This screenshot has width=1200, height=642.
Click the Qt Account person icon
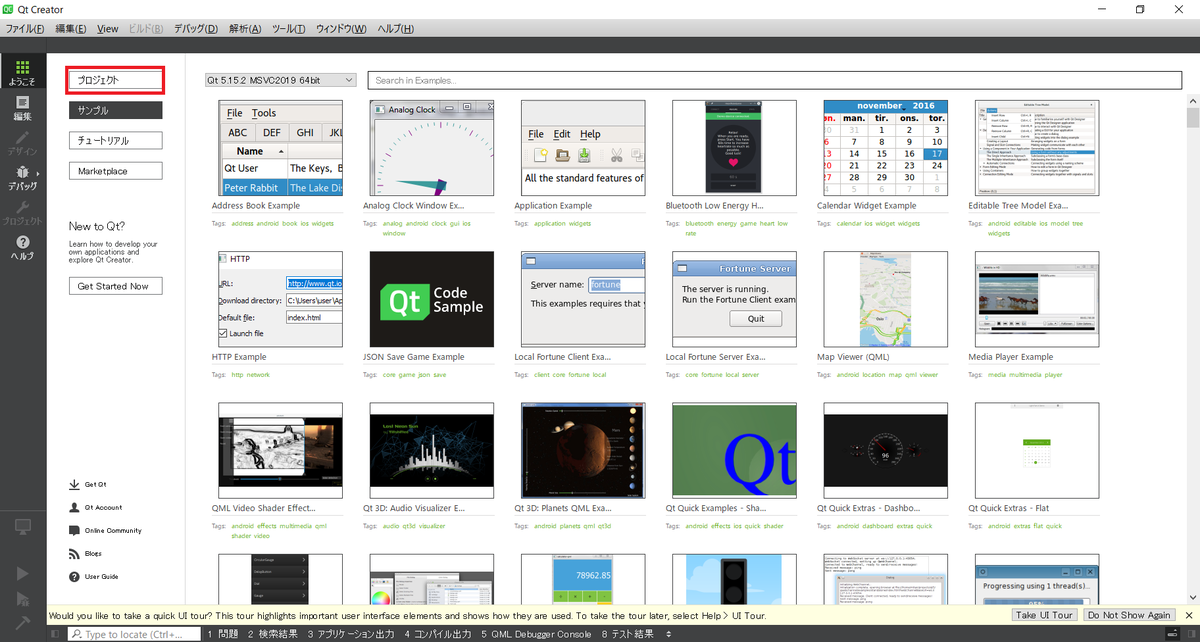click(74, 507)
